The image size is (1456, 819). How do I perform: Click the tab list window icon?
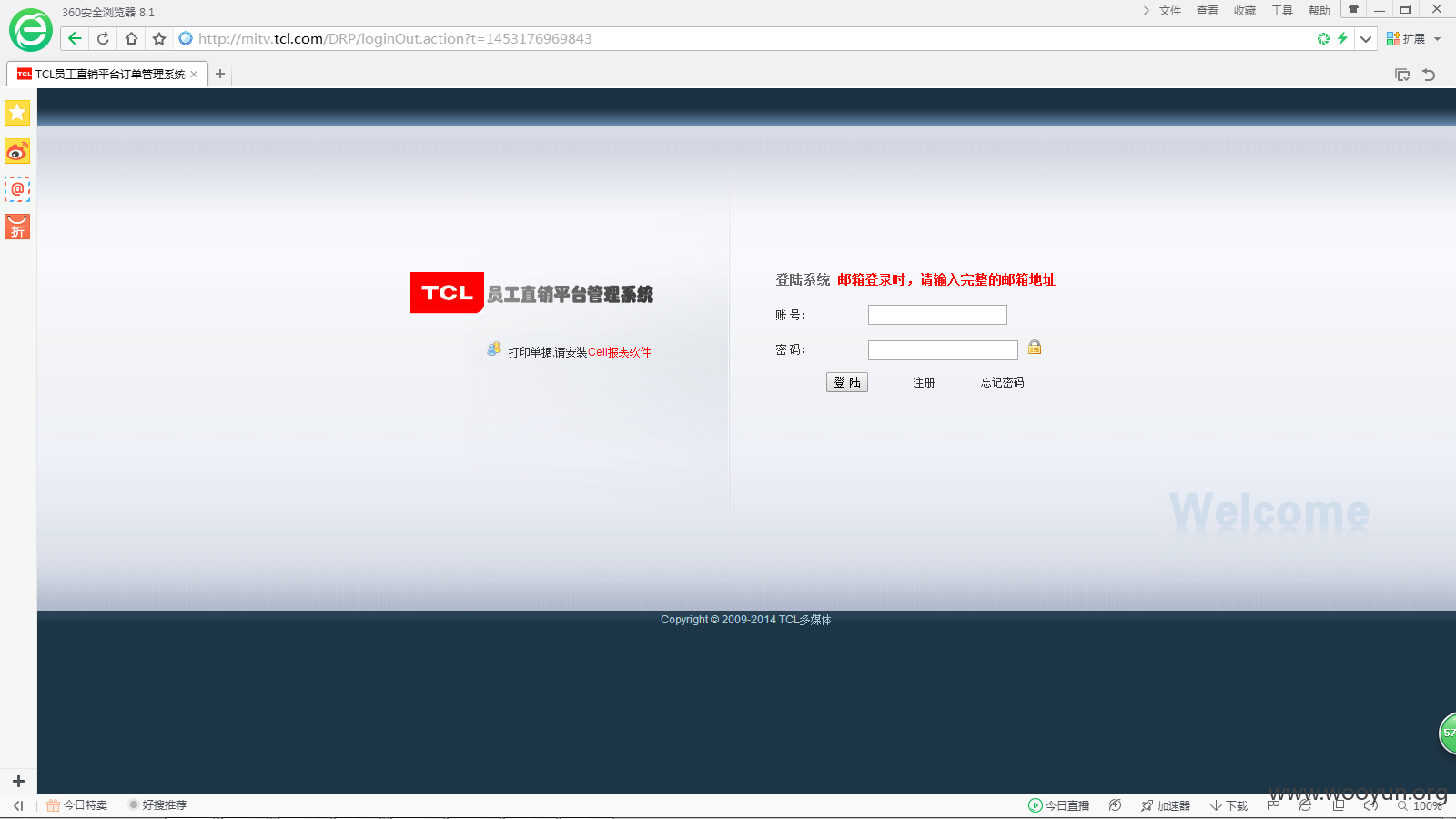(1402, 75)
